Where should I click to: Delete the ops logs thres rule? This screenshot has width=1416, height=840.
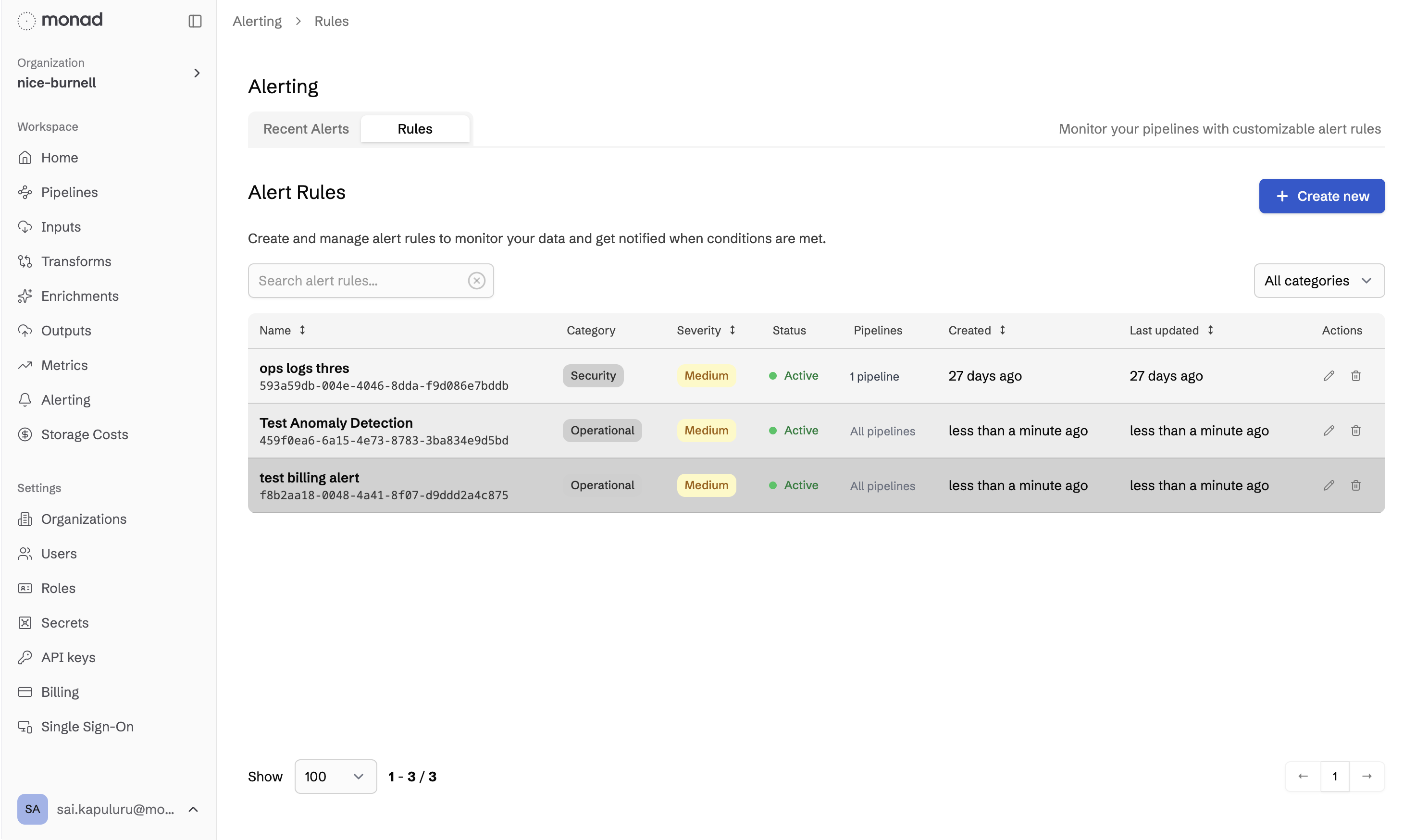[x=1355, y=376]
